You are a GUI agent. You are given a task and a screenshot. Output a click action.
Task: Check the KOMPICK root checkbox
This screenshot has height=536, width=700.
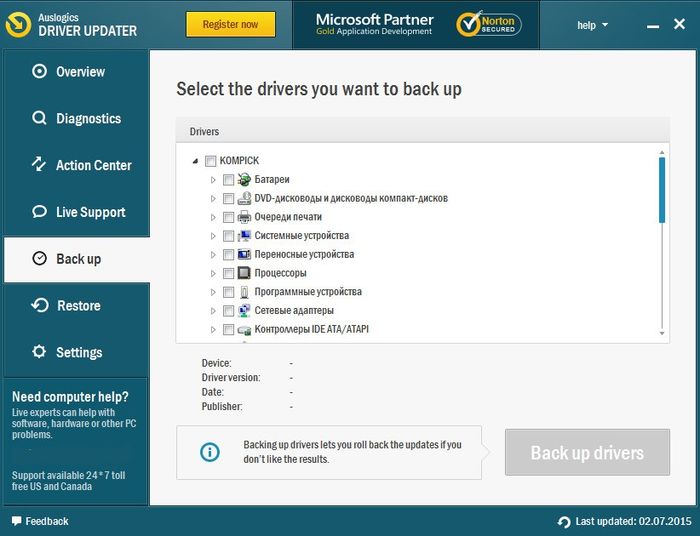[x=210, y=161]
